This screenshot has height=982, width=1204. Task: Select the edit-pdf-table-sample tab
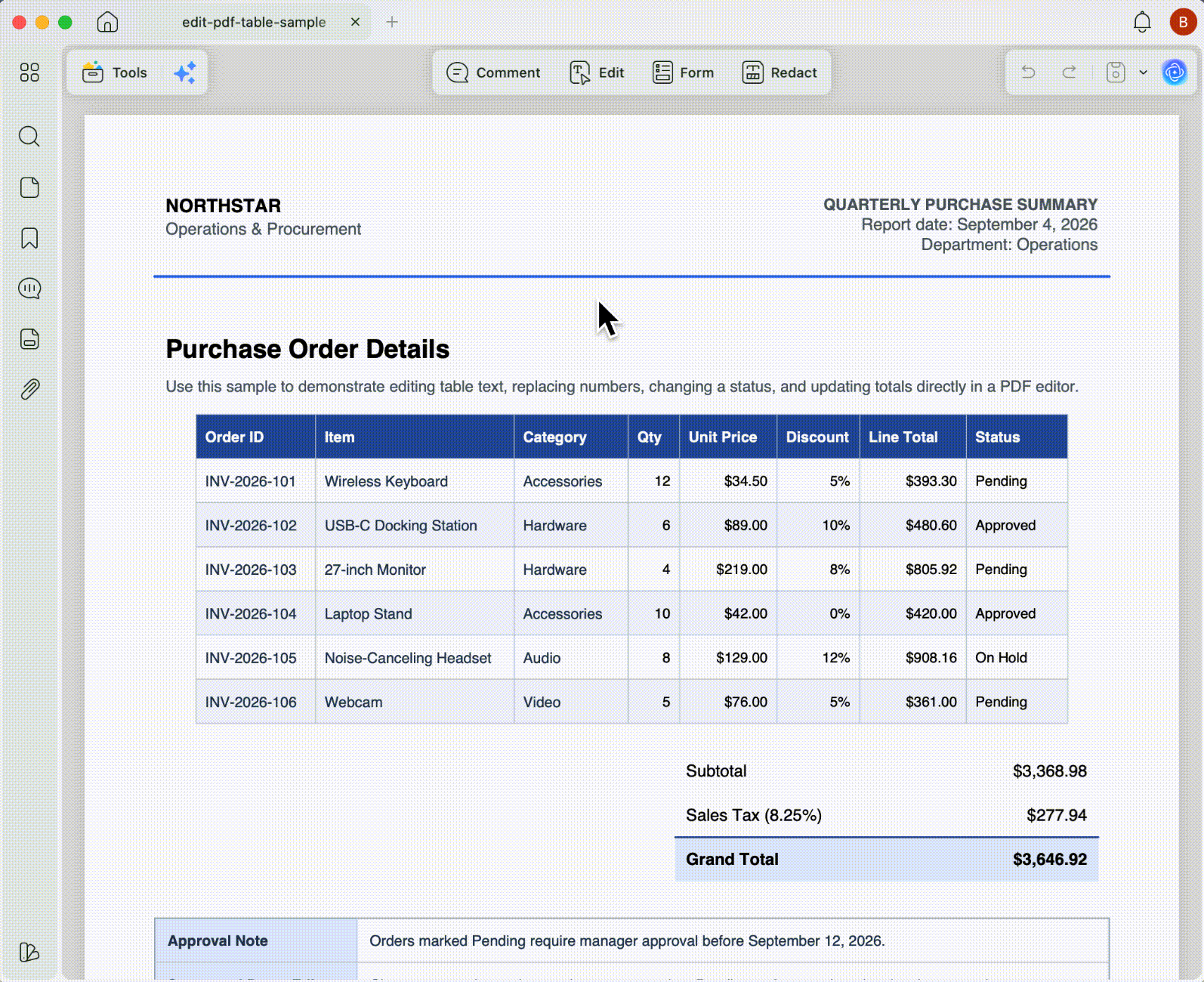tap(254, 22)
